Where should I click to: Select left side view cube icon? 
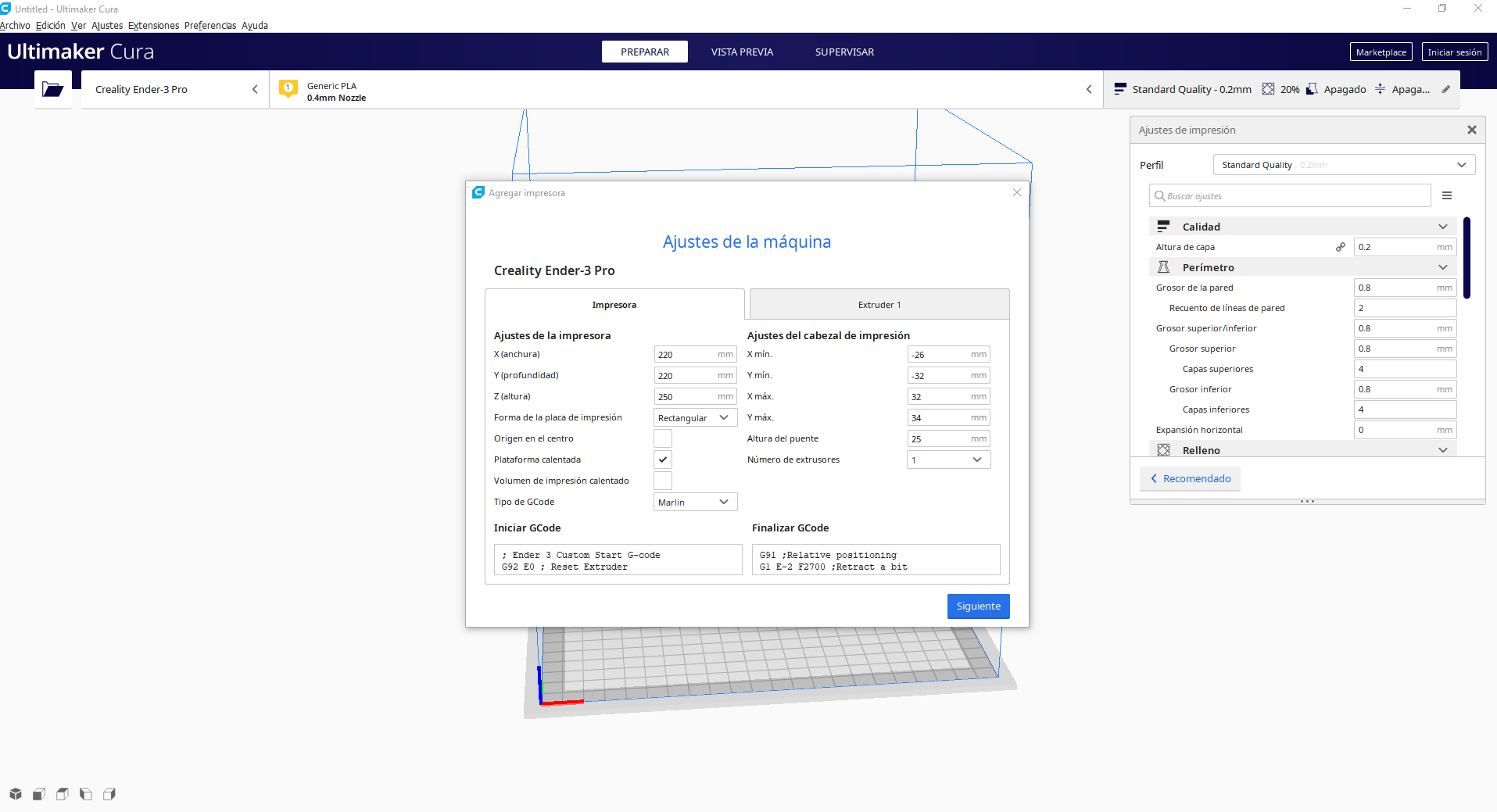(x=86, y=794)
